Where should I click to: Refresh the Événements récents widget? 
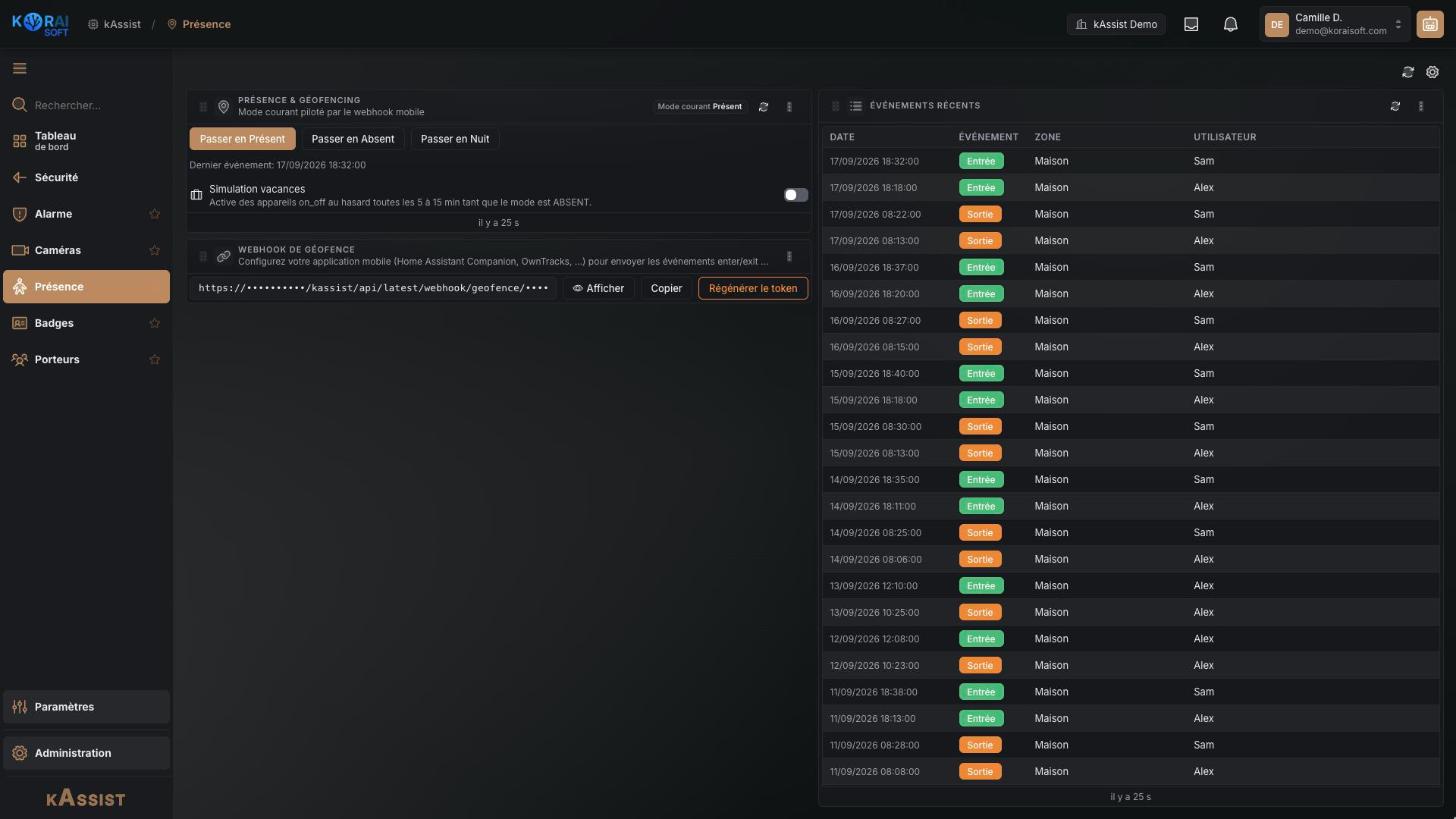pyautogui.click(x=1395, y=106)
